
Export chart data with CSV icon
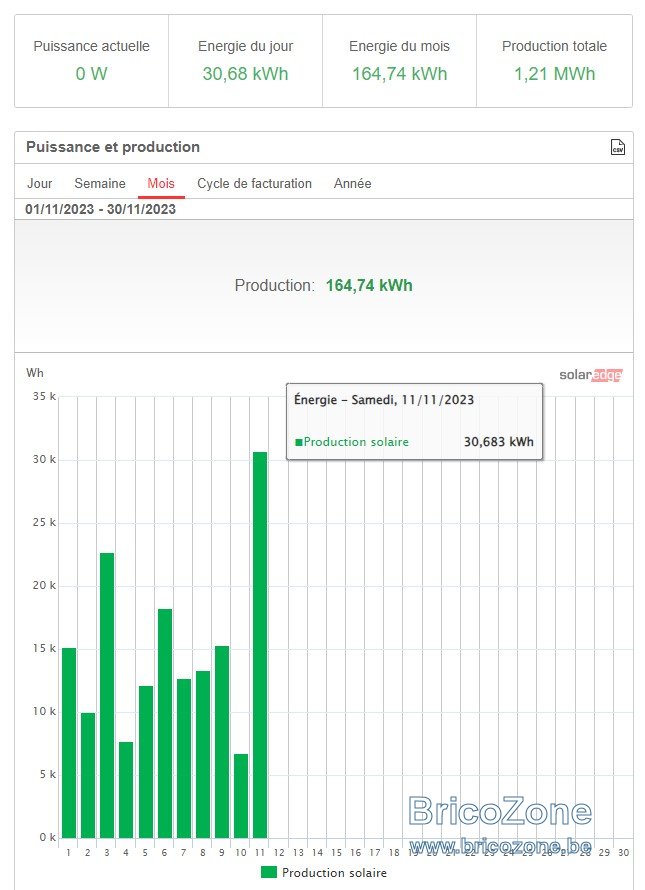point(618,147)
